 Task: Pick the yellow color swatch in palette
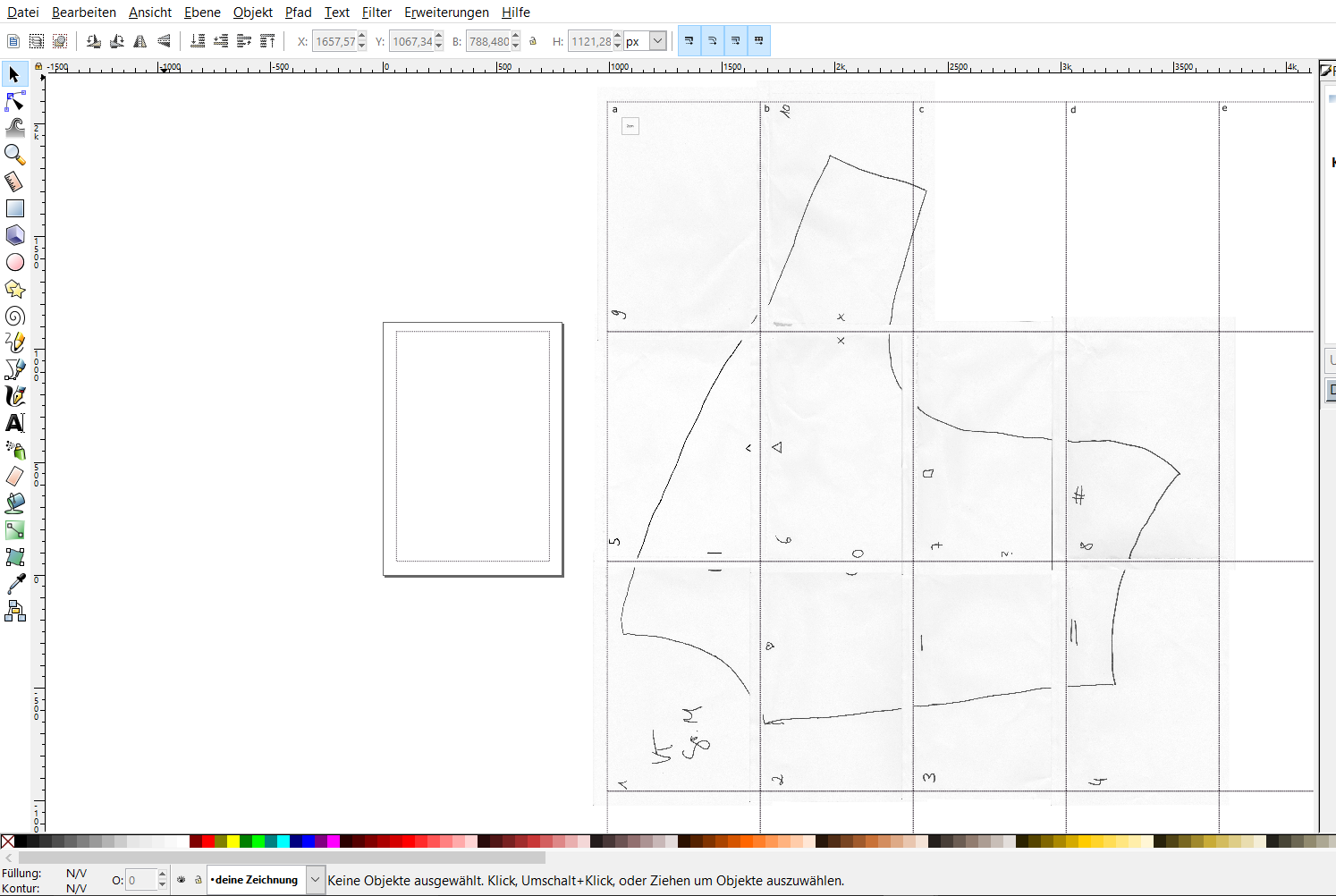pyautogui.click(x=233, y=841)
